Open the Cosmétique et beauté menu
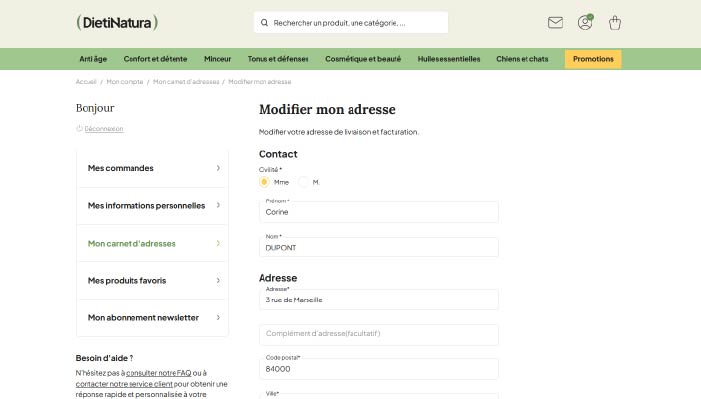 (x=363, y=59)
